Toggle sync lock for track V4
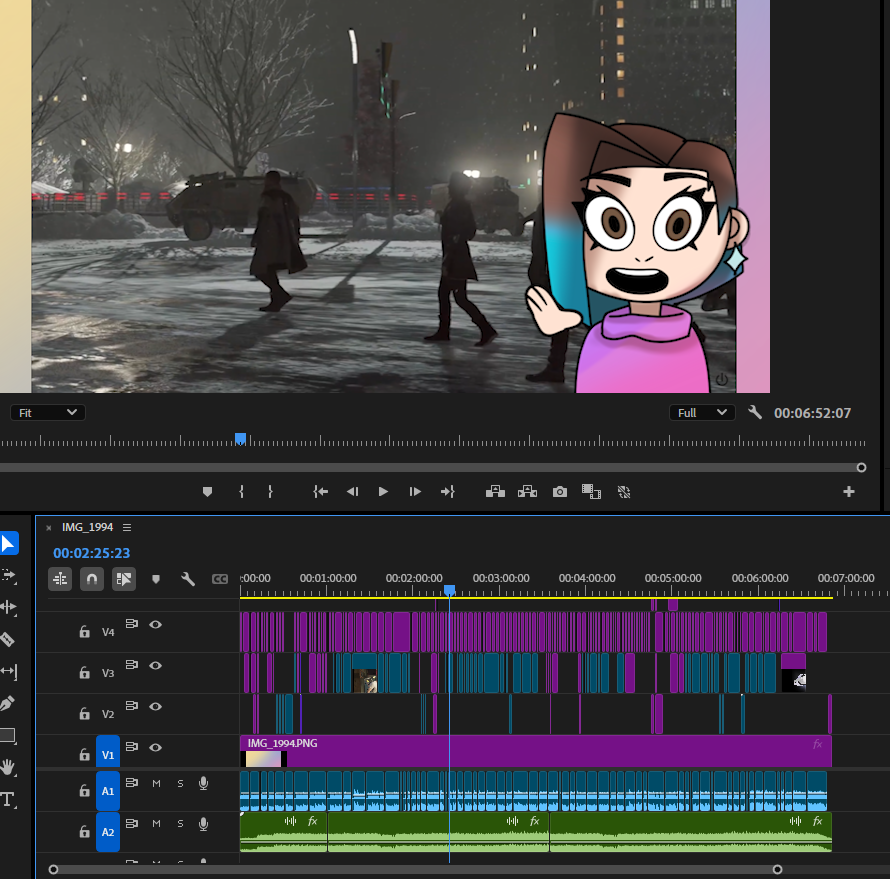The width and height of the screenshot is (890, 879). (132, 624)
